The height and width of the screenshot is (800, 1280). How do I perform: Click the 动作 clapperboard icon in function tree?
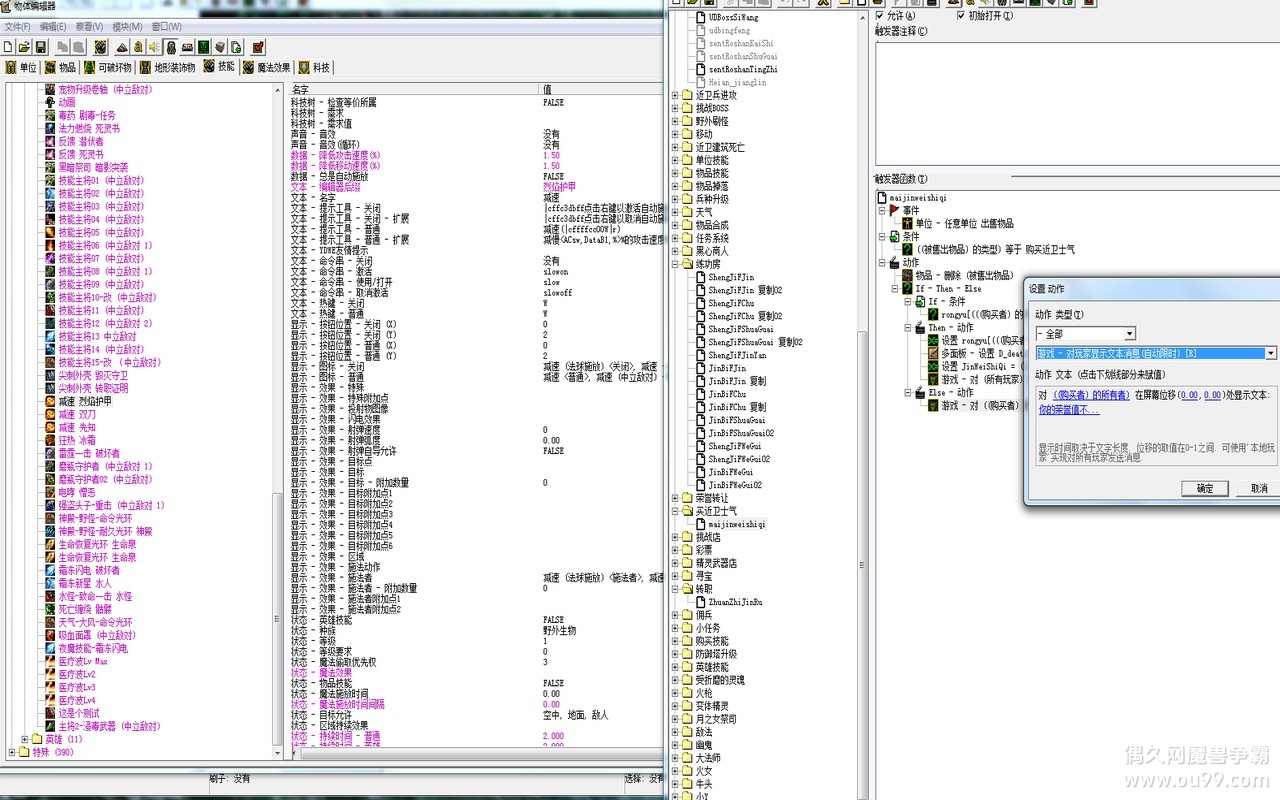[894, 263]
